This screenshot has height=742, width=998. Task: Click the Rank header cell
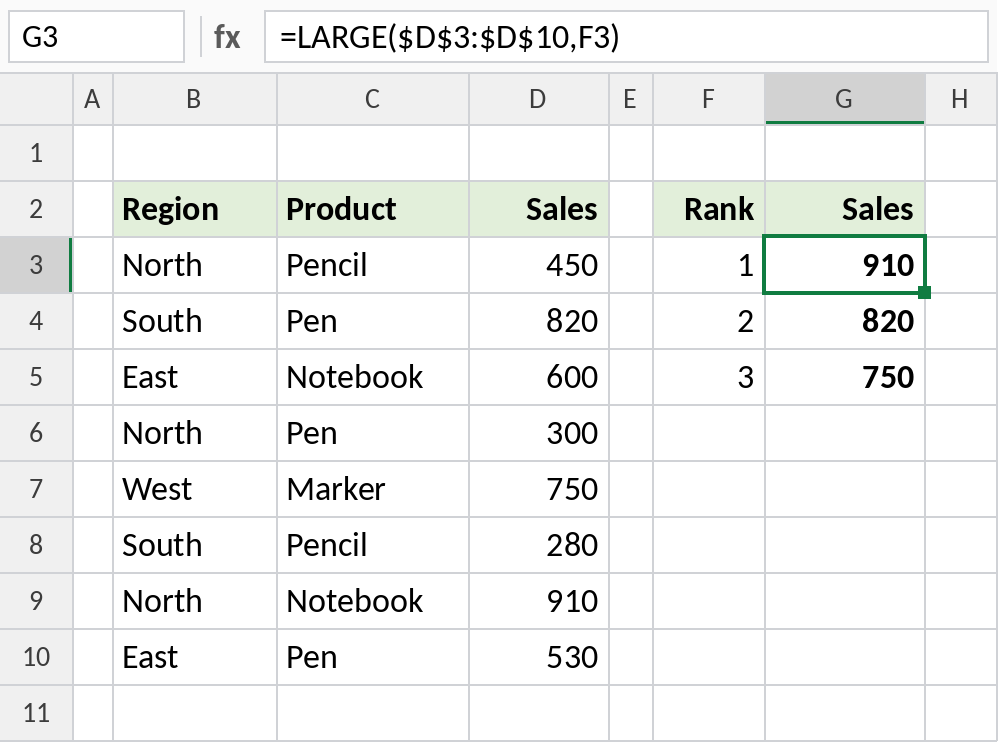709,209
